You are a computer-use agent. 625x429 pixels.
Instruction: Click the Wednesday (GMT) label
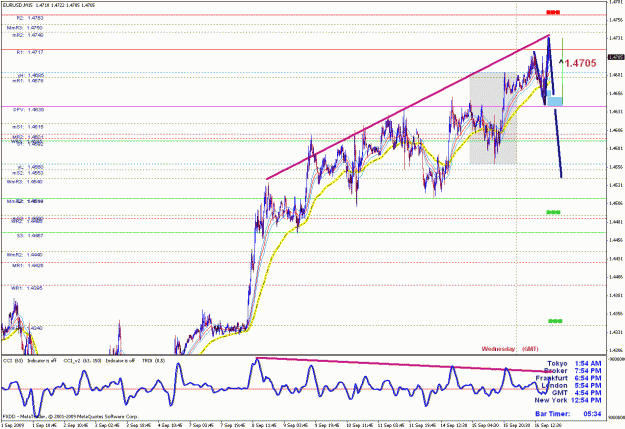click(x=510, y=349)
